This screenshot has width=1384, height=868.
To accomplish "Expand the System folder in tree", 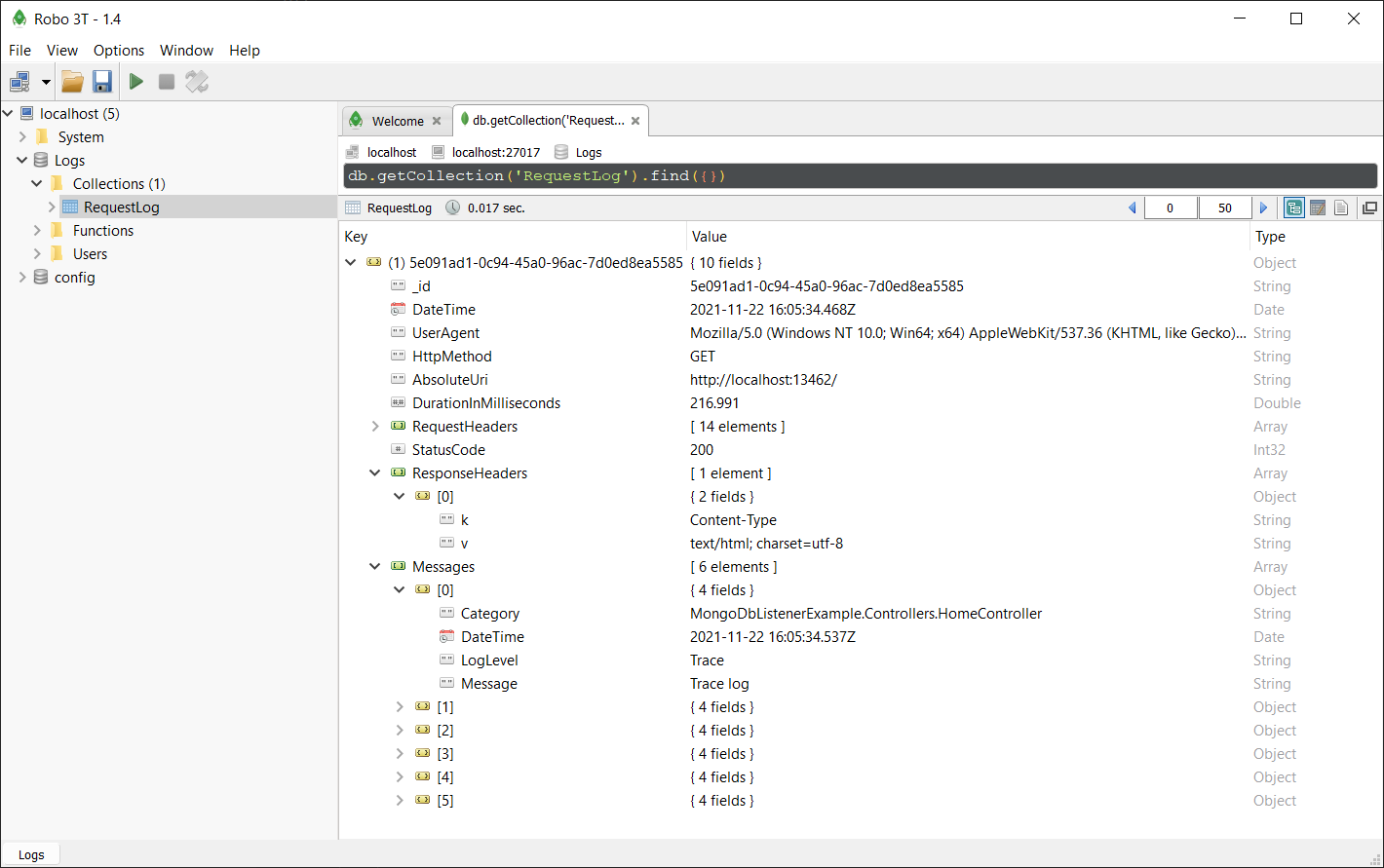I will [x=23, y=137].
